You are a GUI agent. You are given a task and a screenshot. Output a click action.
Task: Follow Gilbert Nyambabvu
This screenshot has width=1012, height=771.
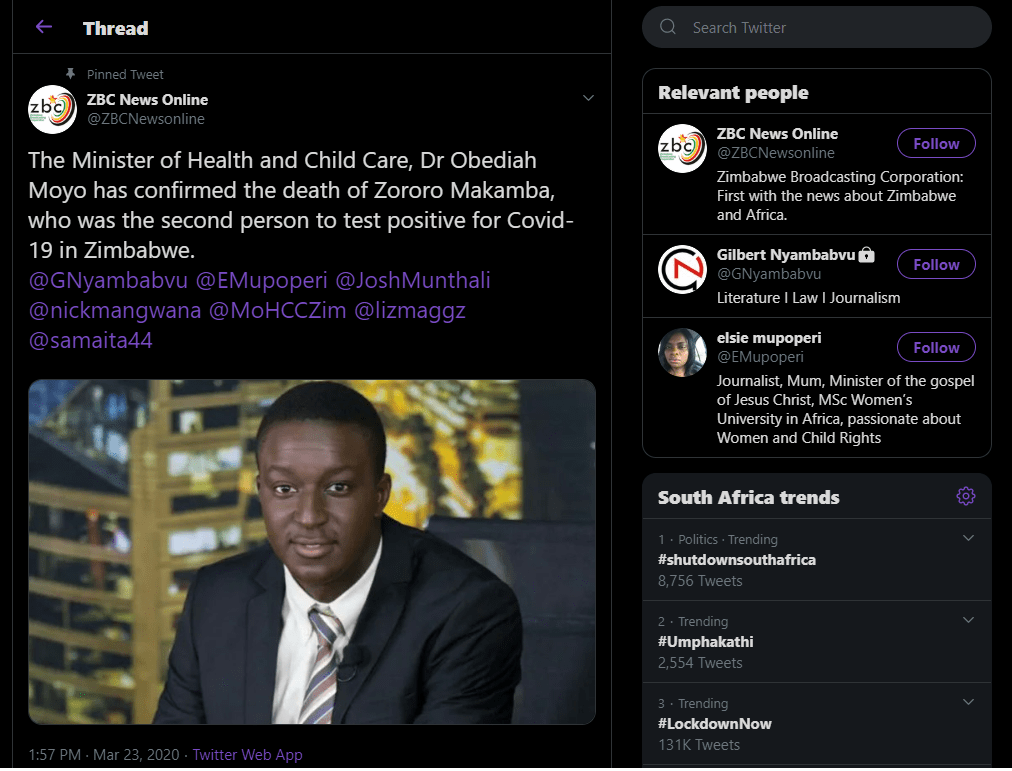point(936,265)
